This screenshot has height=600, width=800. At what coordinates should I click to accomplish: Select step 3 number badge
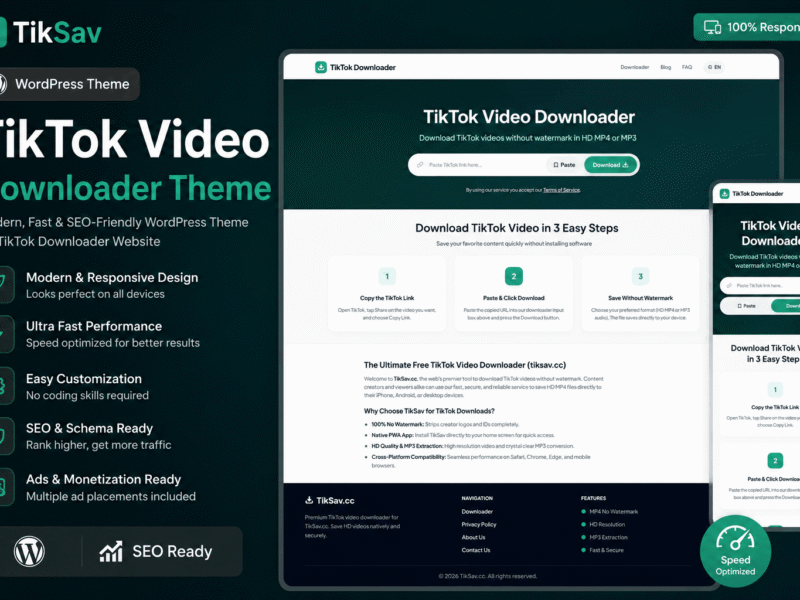pos(640,277)
